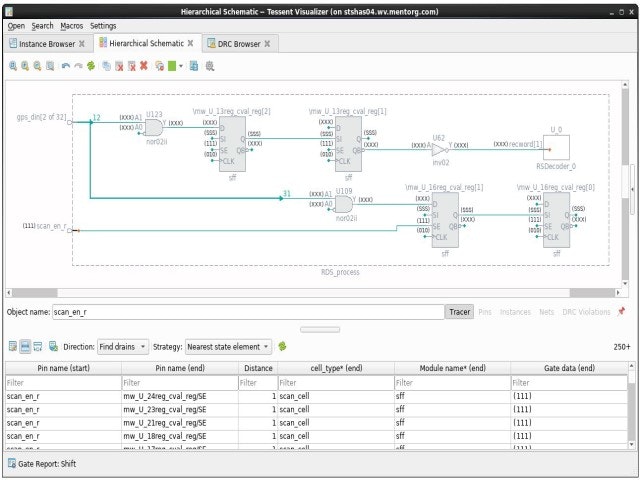Click the second delete-with-red-X page icon
This screenshot has width=640, height=480.
(131, 66)
